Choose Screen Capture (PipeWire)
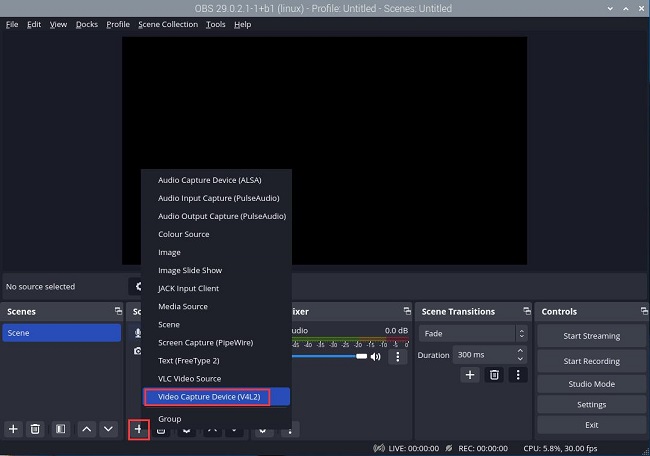650x456 pixels. click(216, 342)
